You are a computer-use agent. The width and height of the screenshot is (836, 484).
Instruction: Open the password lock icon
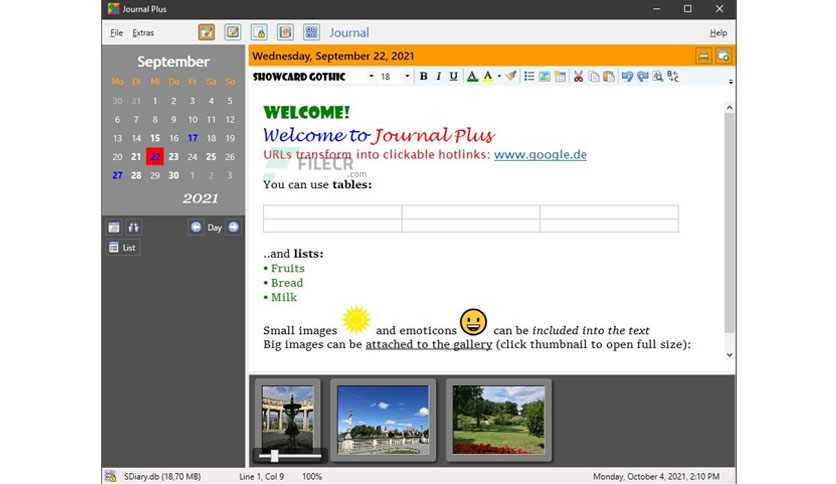tap(259, 32)
